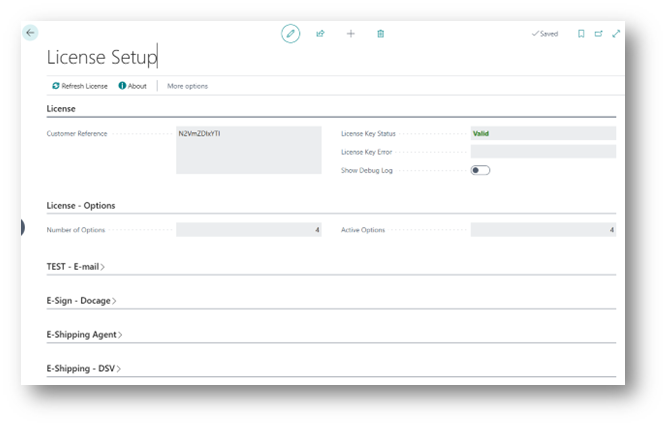The image size is (667, 427).
Task: Click the License Key Status field
Action: tap(543, 133)
